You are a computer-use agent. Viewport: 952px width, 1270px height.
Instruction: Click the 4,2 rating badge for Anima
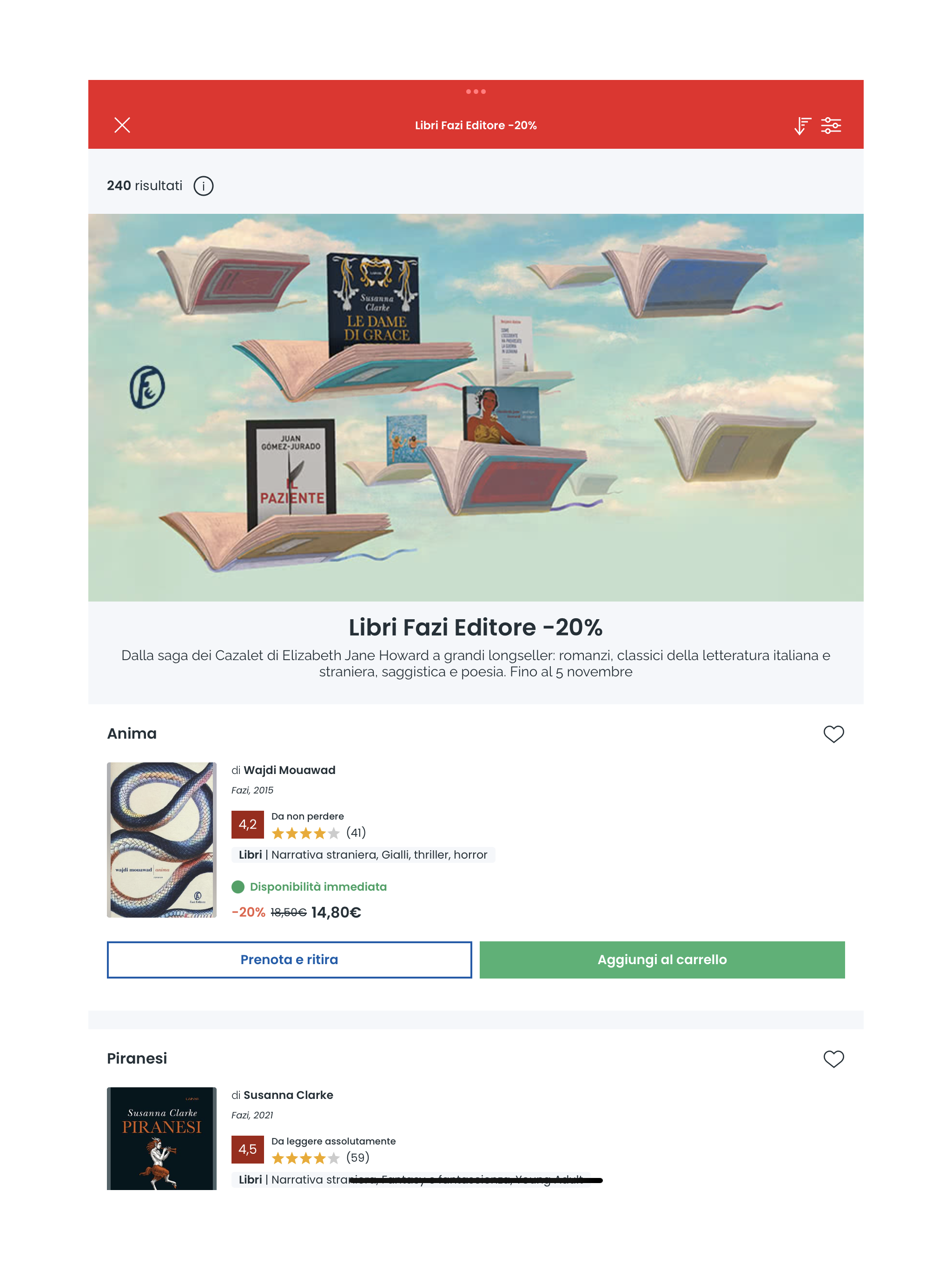tap(247, 825)
